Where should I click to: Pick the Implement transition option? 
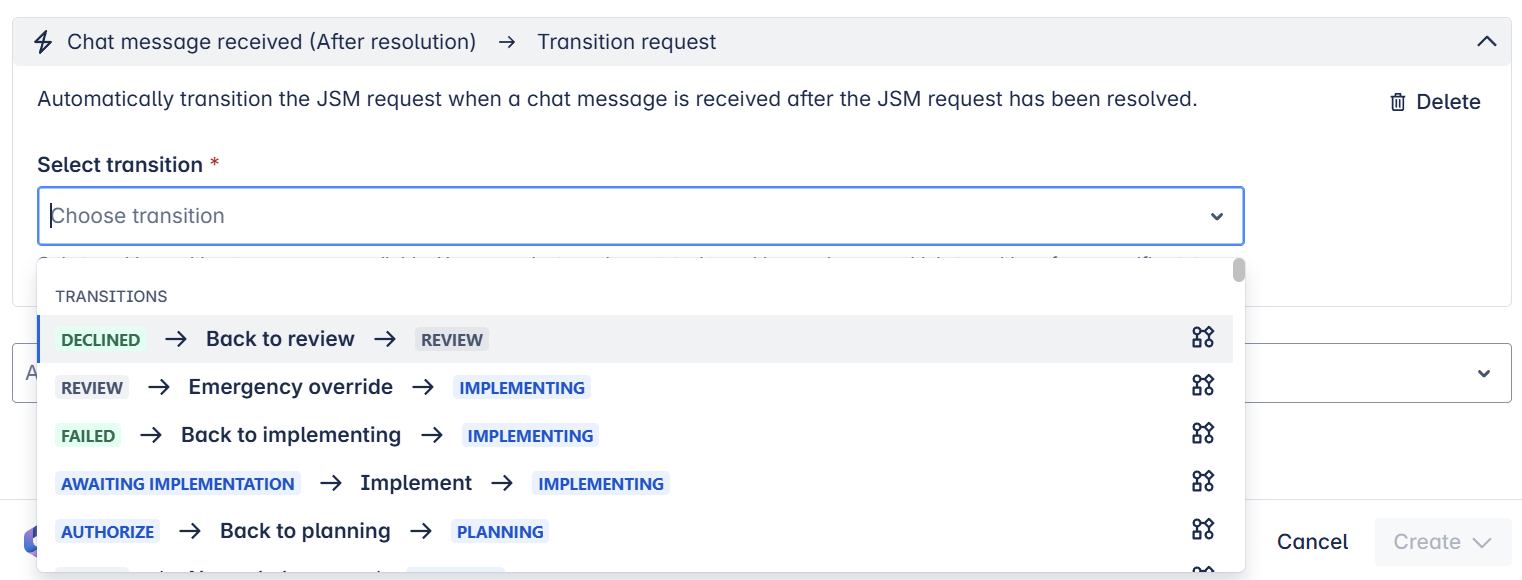click(x=415, y=483)
